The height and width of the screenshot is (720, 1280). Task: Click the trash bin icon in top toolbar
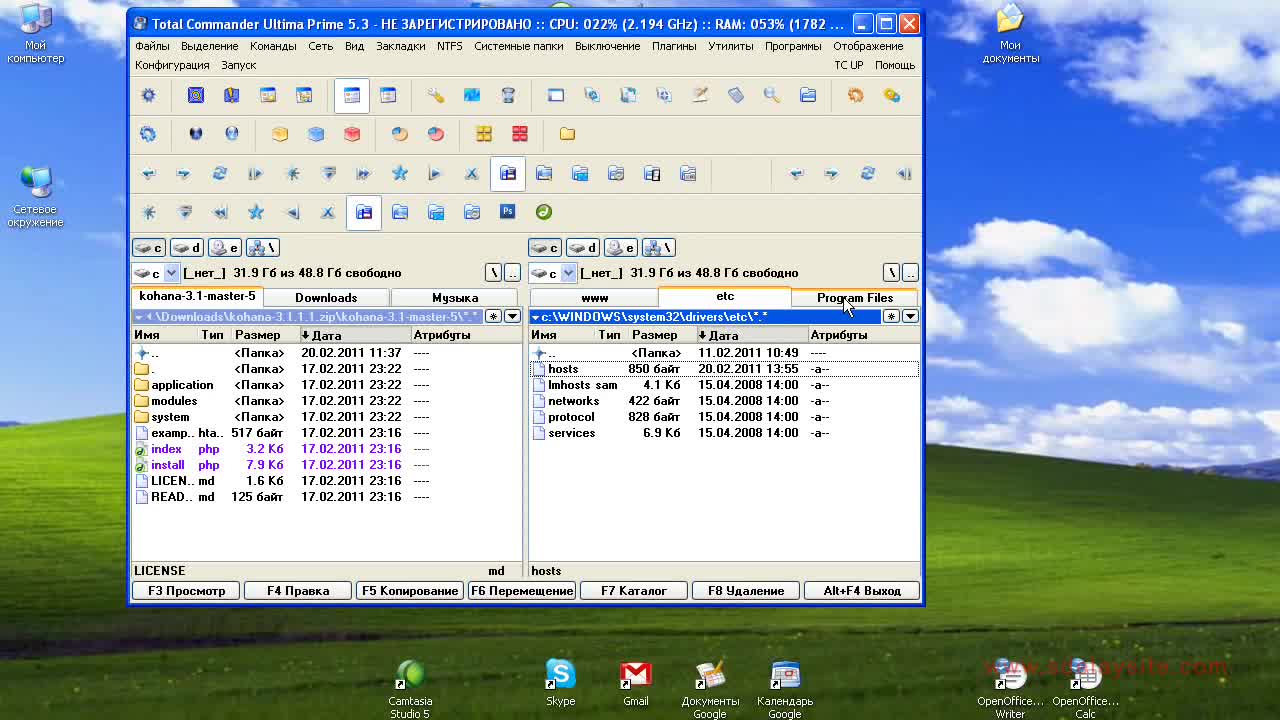click(x=508, y=96)
